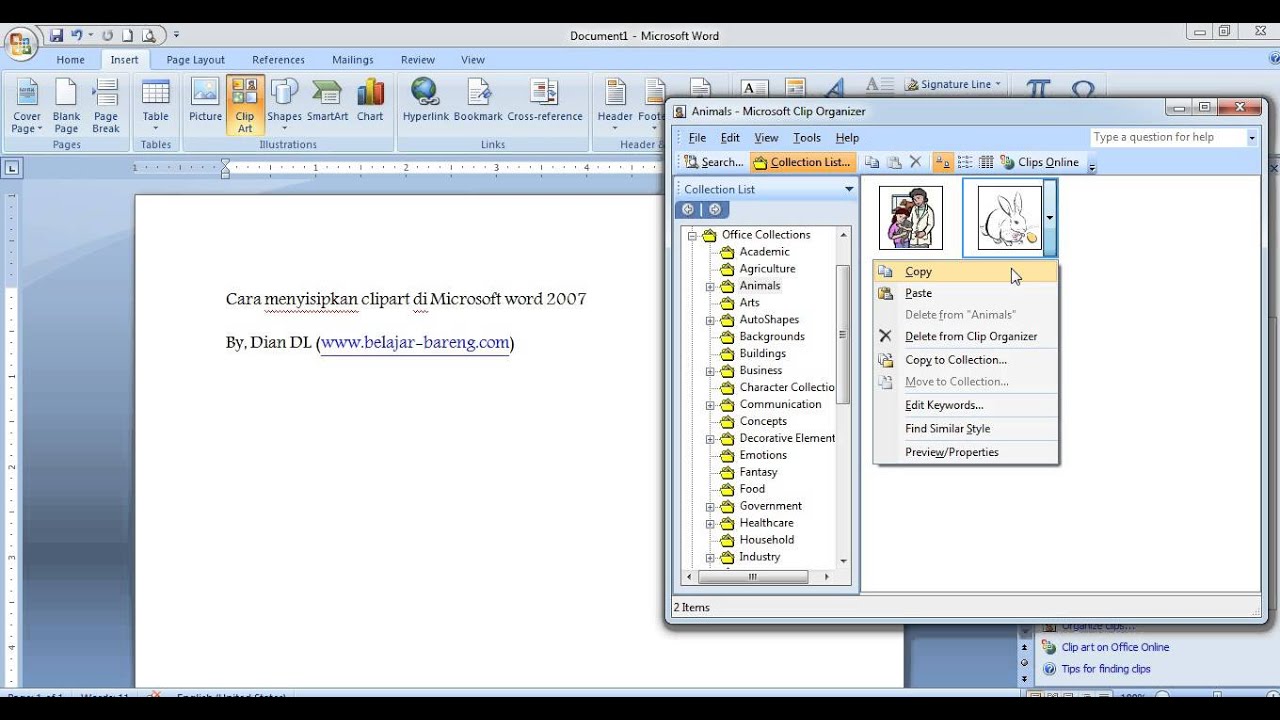1280x720 pixels.
Task: Expand the Animals folder node
Action: [x=710, y=286]
